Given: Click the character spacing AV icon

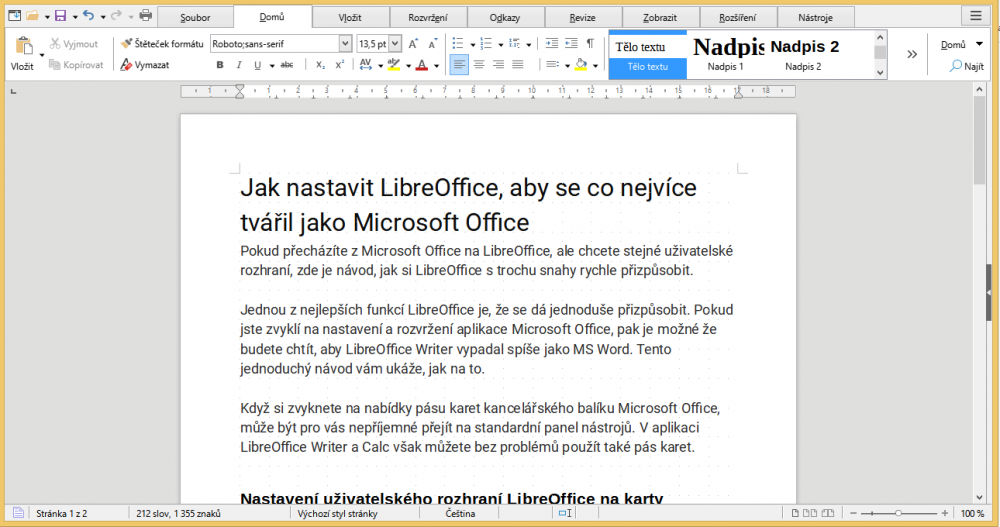Looking at the screenshot, I should point(365,64).
